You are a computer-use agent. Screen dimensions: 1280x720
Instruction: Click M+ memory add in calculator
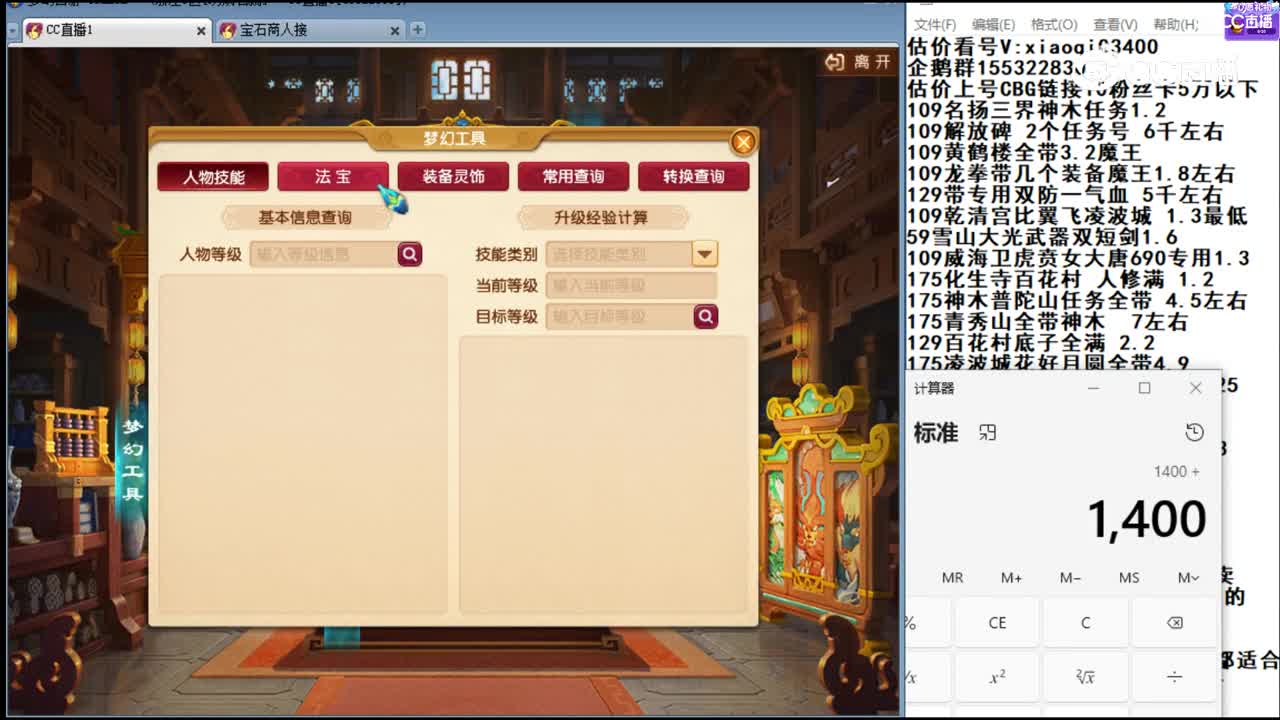tap(1011, 577)
